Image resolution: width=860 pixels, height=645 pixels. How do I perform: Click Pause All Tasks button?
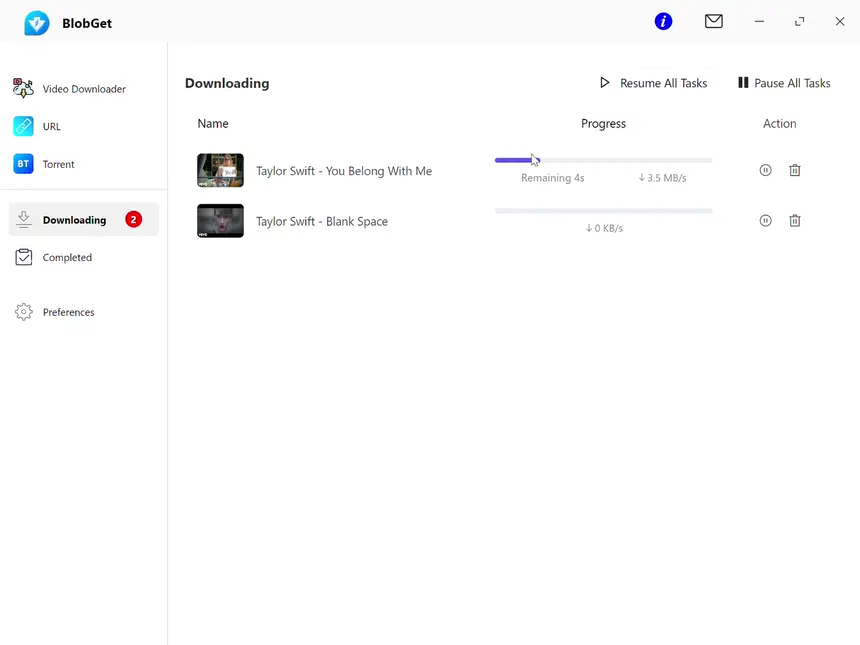pos(784,83)
